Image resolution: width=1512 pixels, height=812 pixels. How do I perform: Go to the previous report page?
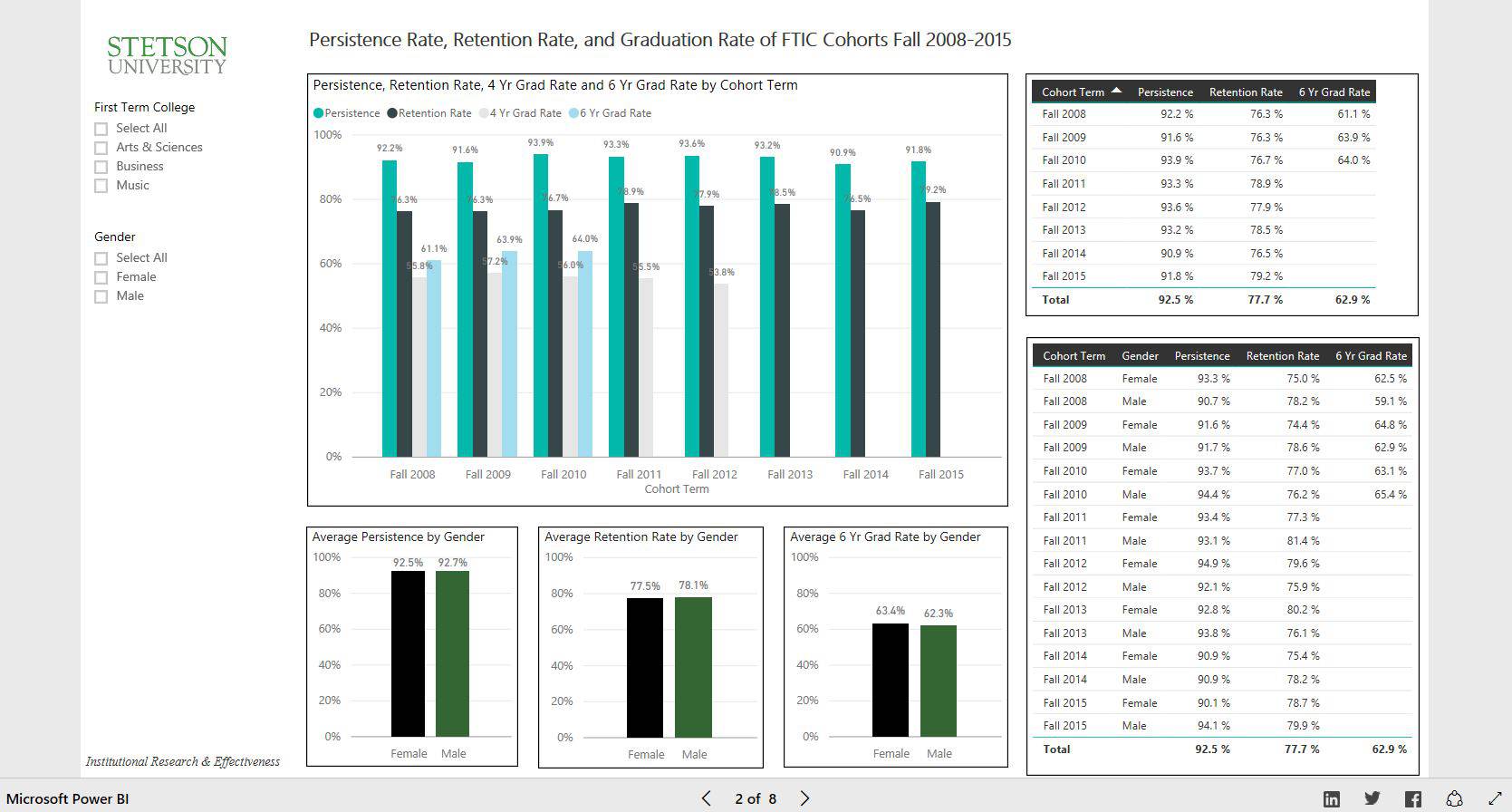pos(706,798)
